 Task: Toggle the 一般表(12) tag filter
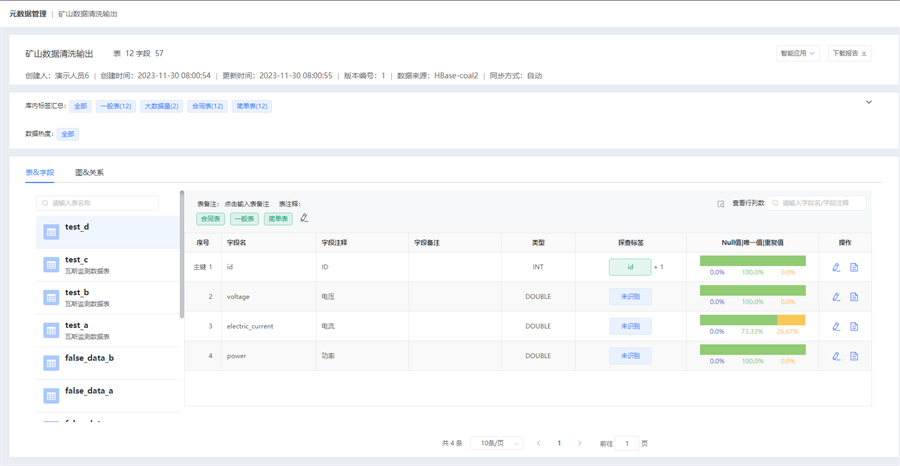(116, 106)
